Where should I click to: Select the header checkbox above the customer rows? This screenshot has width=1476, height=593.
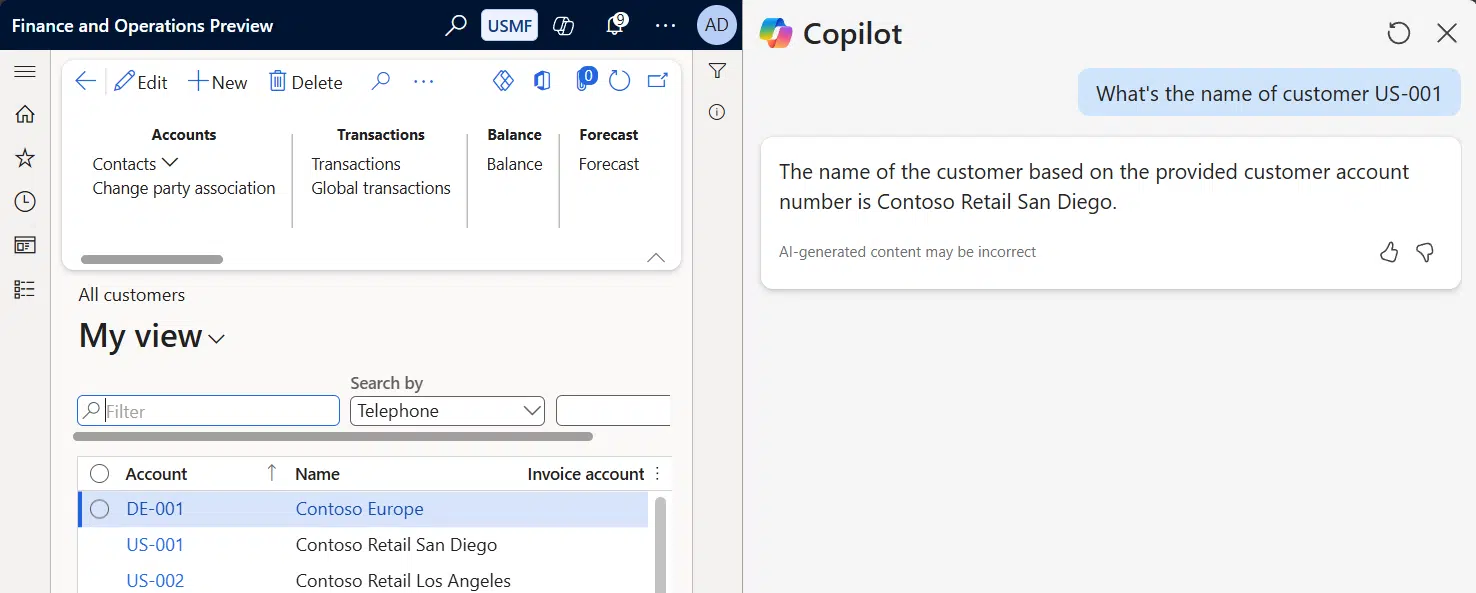click(x=99, y=473)
